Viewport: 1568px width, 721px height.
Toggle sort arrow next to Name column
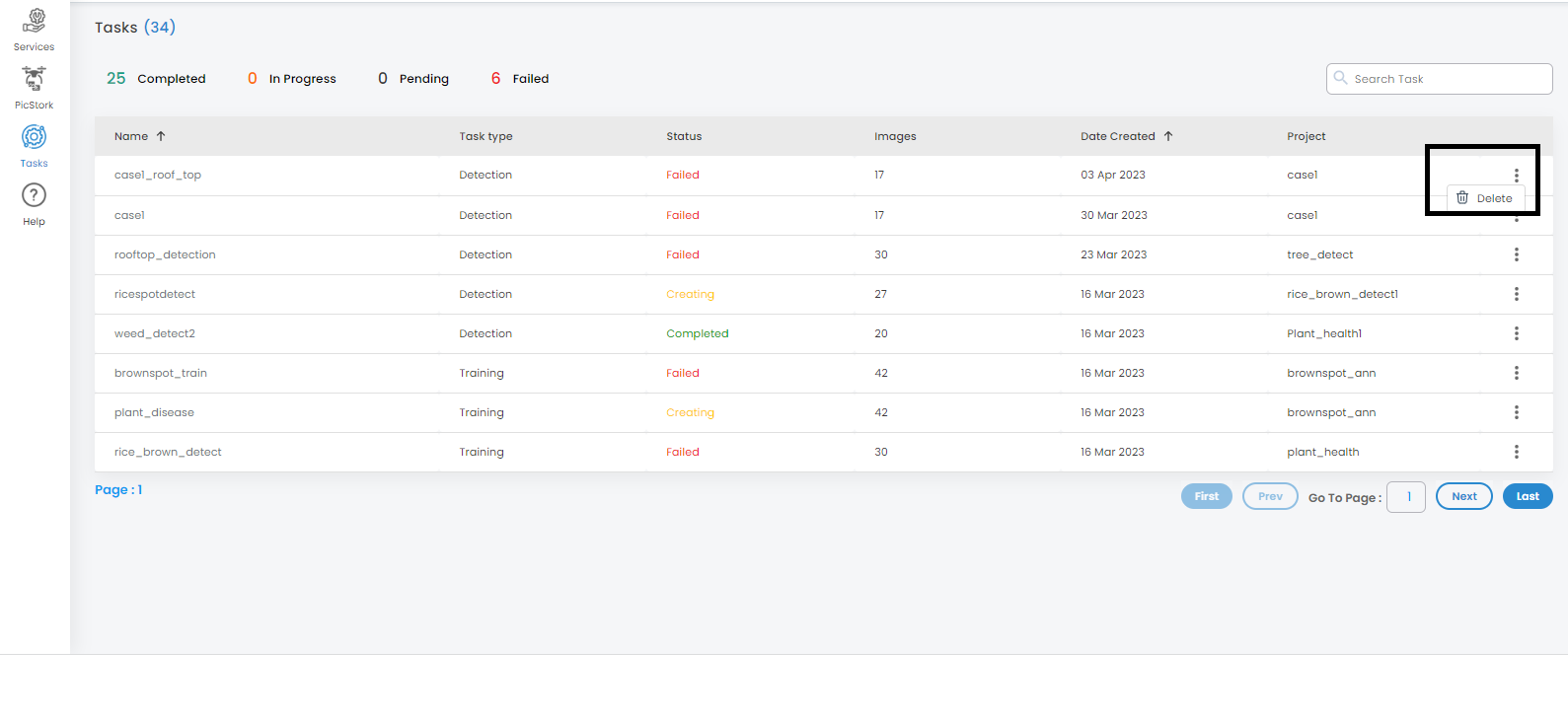pos(161,136)
